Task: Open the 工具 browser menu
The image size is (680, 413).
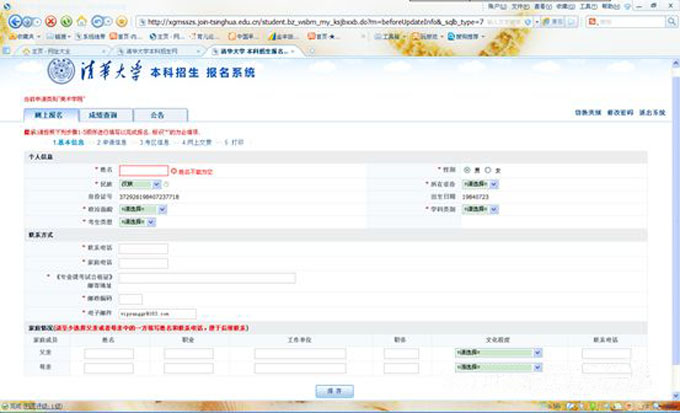Action: point(588,7)
